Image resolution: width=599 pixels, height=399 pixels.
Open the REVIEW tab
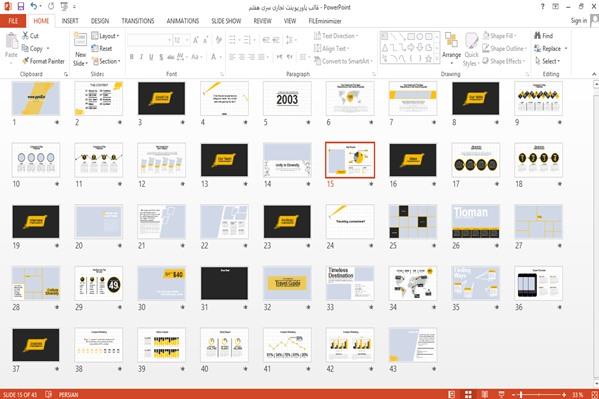click(x=262, y=21)
